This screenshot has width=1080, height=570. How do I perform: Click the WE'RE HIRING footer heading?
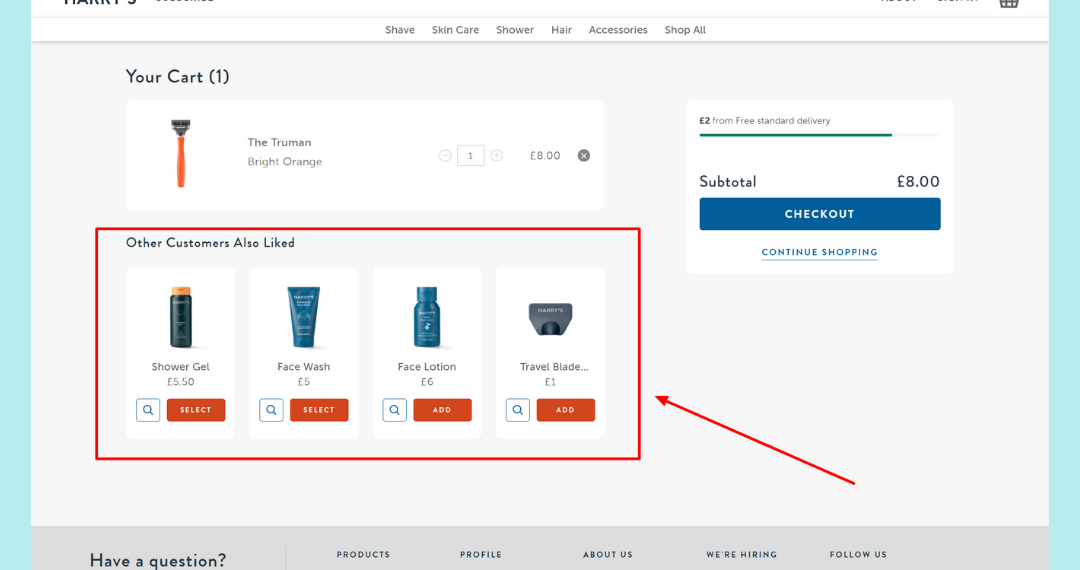click(x=741, y=554)
